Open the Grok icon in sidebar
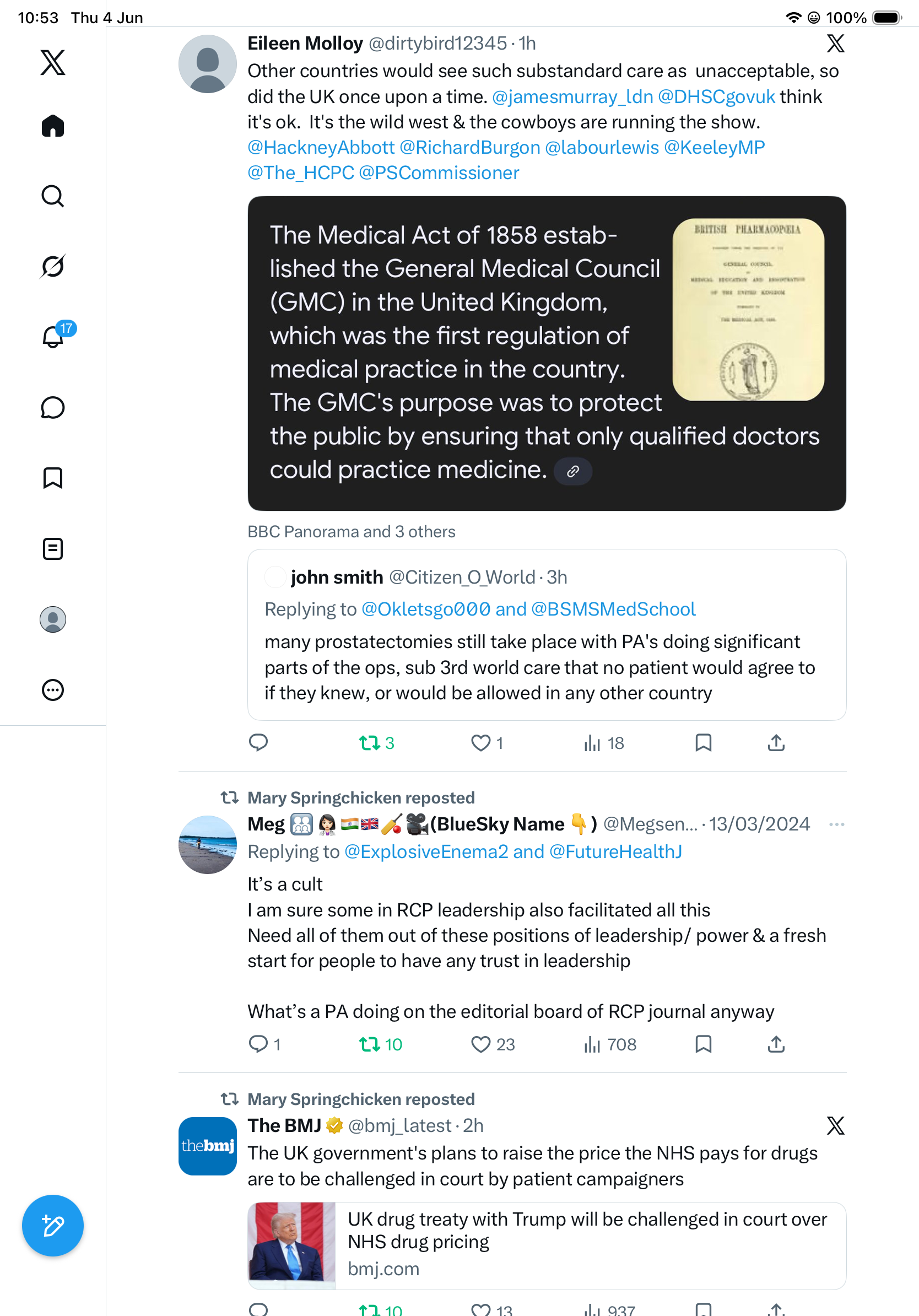Image resolution: width=919 pixels, height=1316 pixels. click(x=53, y=266)
